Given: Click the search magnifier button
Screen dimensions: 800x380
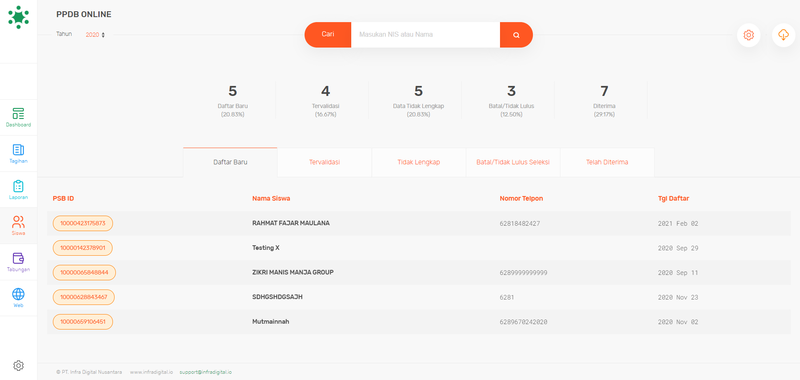Looking at the screenshot, I should [516, 35].
